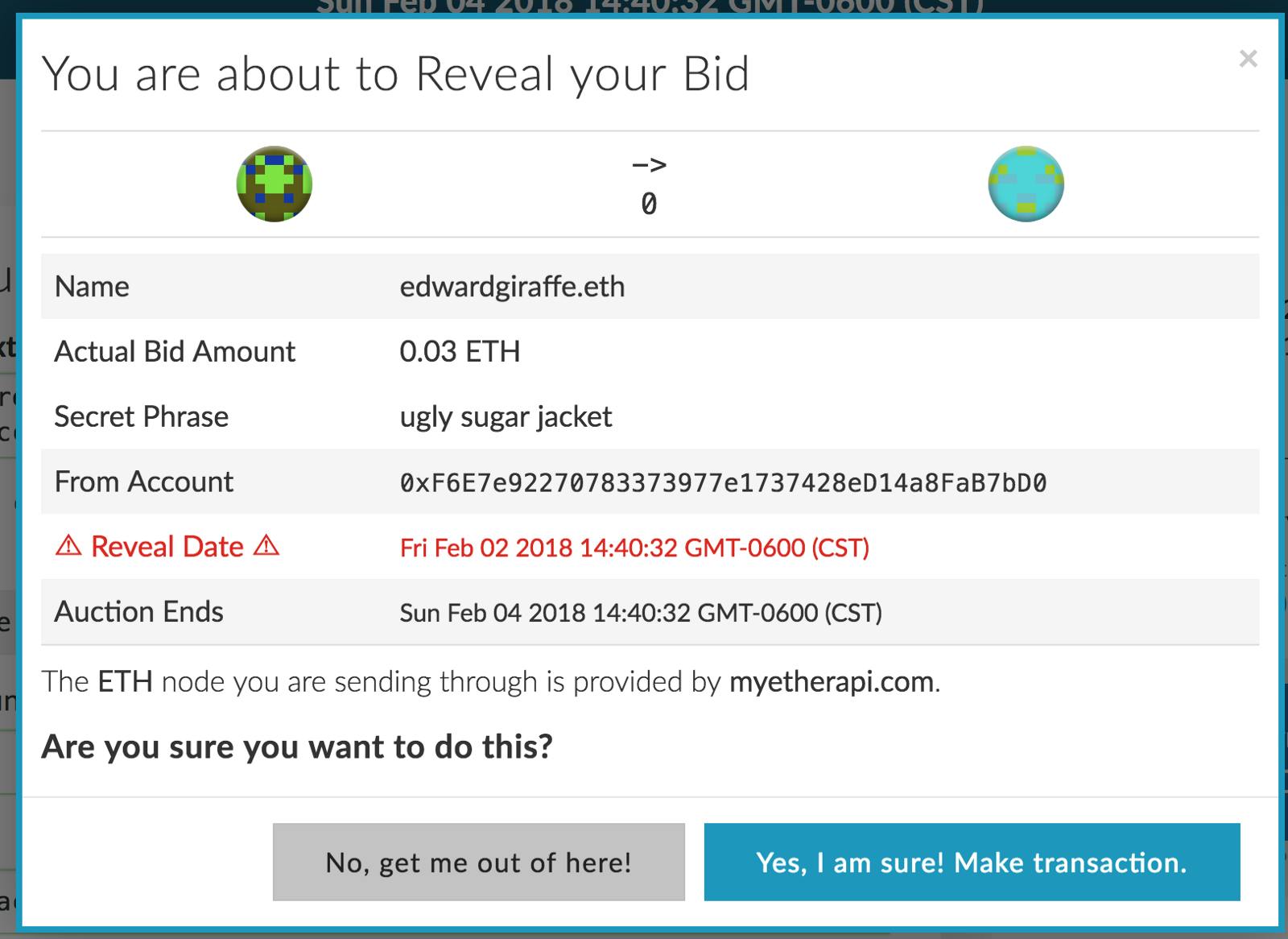Viewport: 1288px width, 939px height.
Task: Click the Reveal Date row label
Action: 167,547
